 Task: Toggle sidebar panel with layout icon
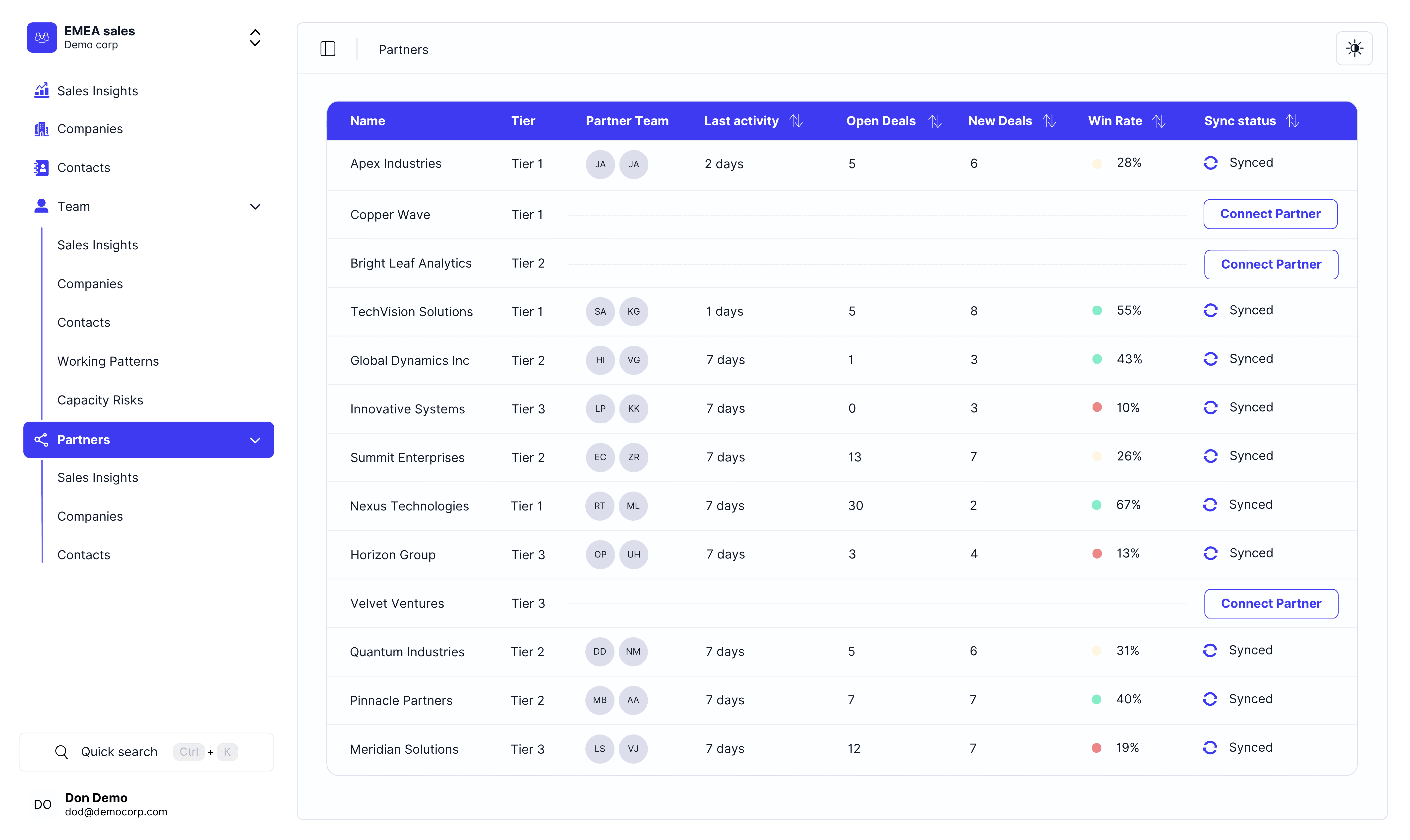[328, 49]
